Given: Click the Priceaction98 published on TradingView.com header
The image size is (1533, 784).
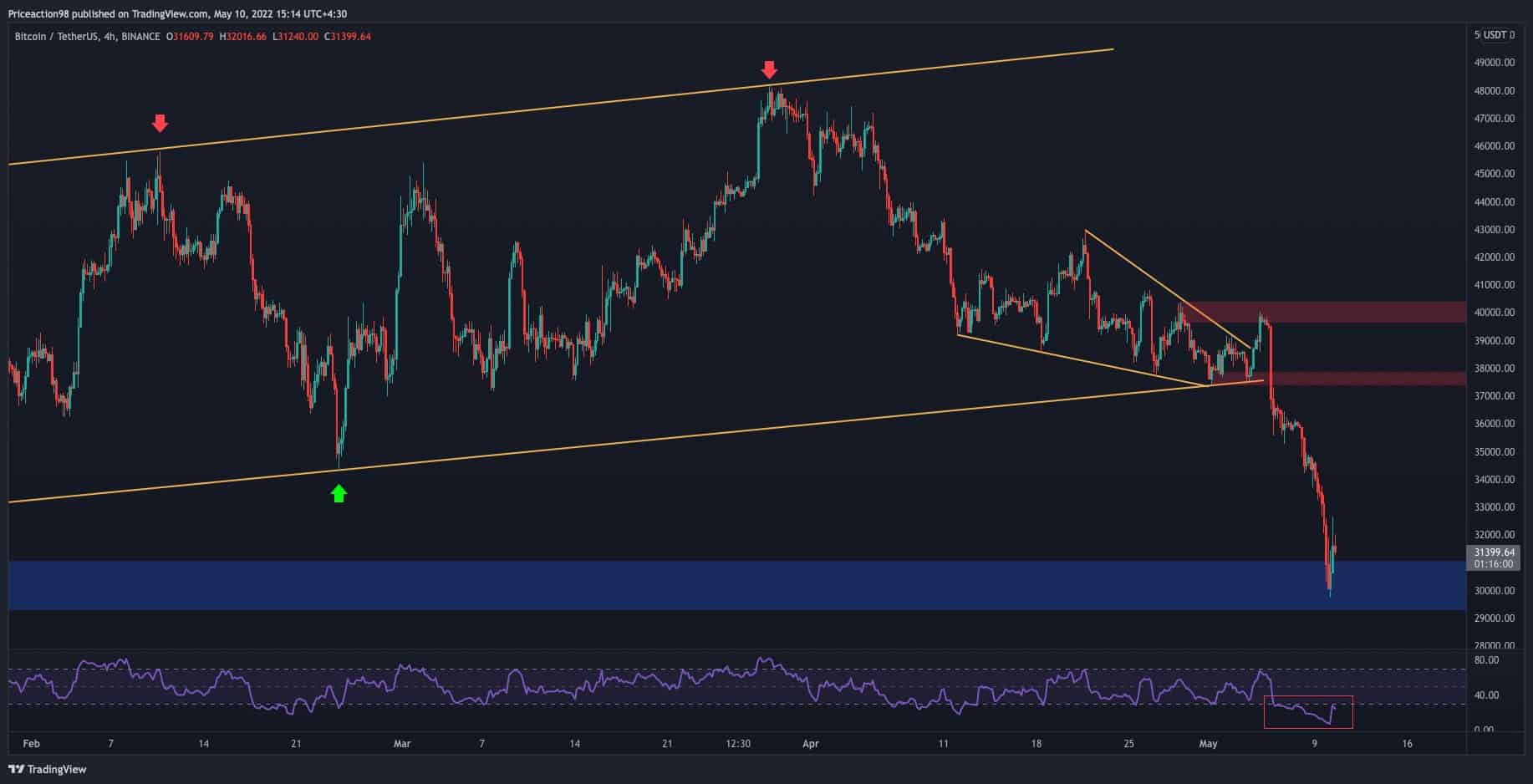Looking at the screenshot, I should (178, 14).
